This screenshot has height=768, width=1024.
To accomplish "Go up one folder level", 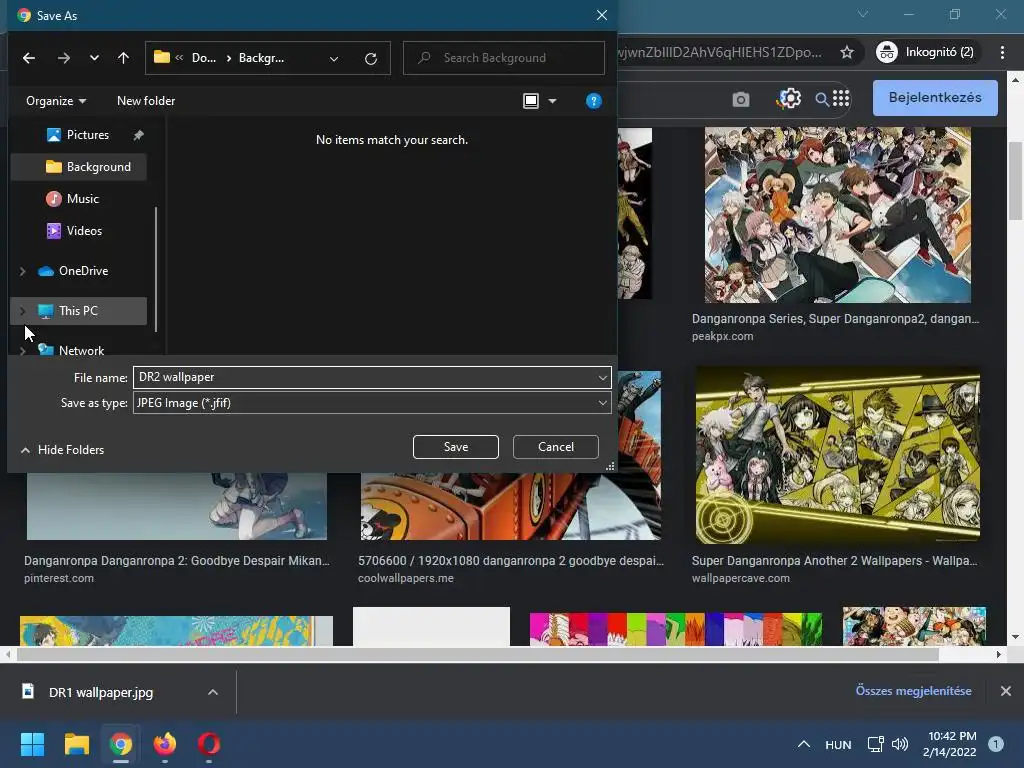I will point(123,58).
